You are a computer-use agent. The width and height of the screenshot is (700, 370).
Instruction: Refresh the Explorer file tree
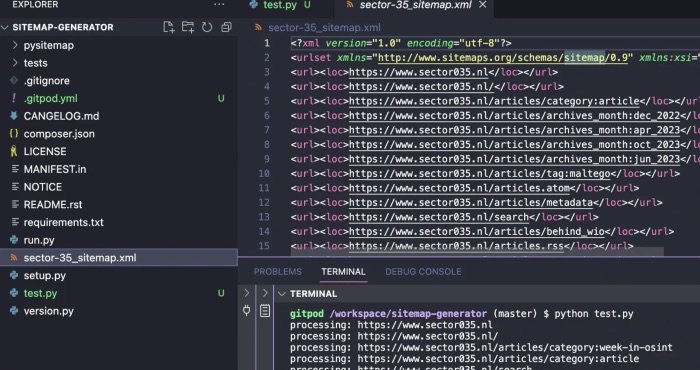point(207,27)
